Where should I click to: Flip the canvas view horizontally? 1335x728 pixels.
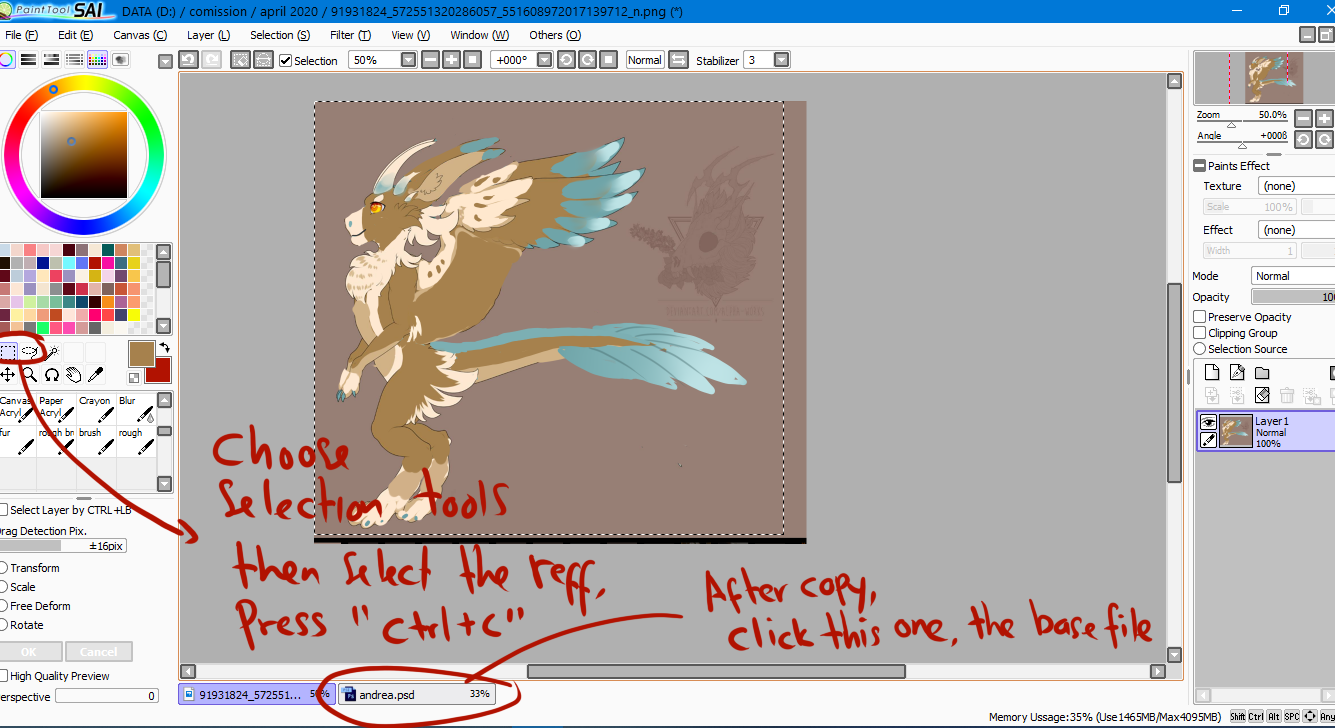[678, 60]
